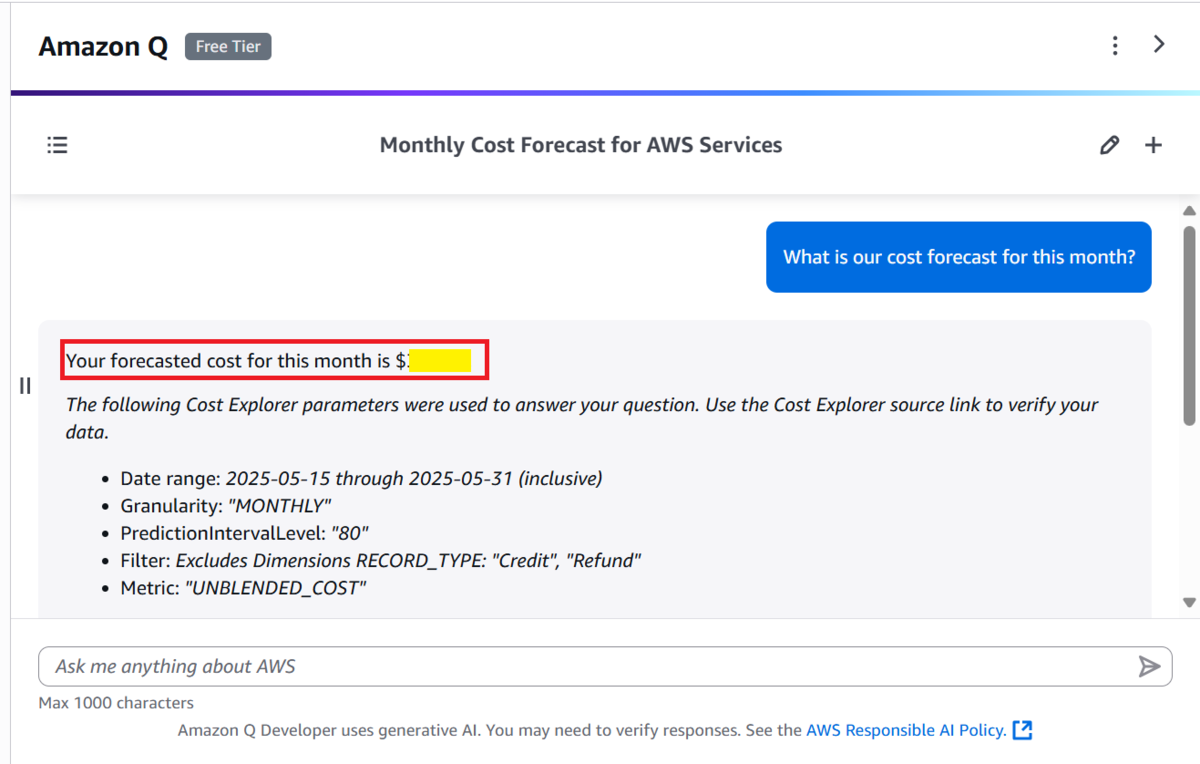Viewport: 1200px width, 764px height.
Task: Click the panel resize handle on the left edge
Action: coord(25,385)
